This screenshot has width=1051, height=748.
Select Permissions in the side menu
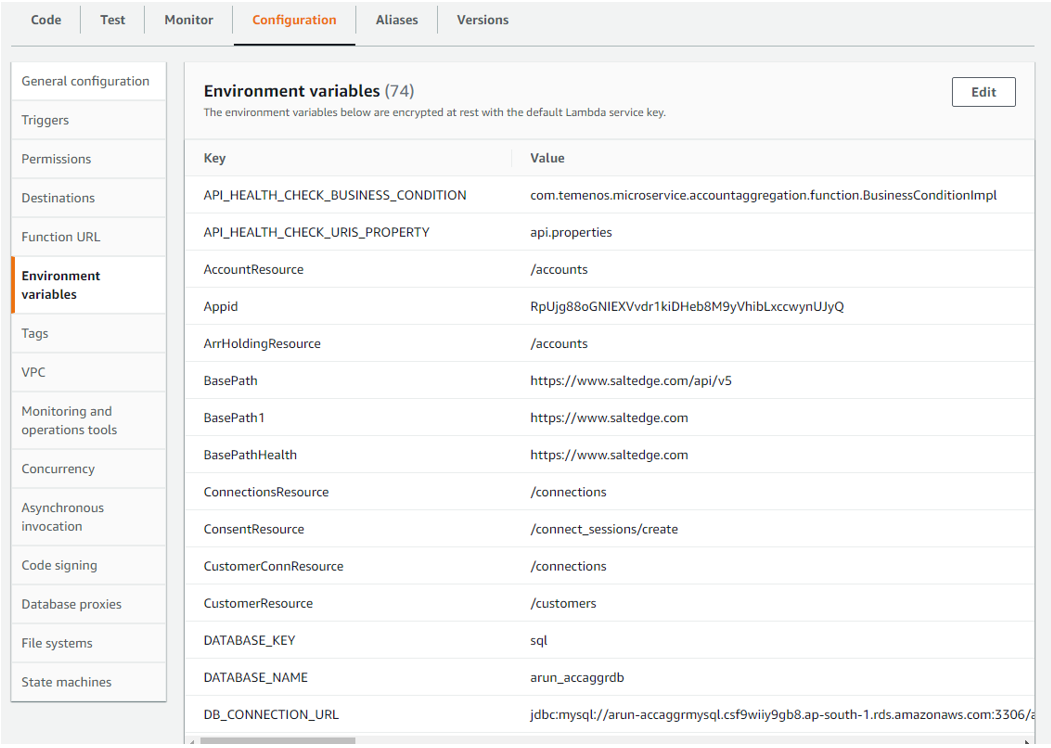pyautogui.click(x=57, y=160)
